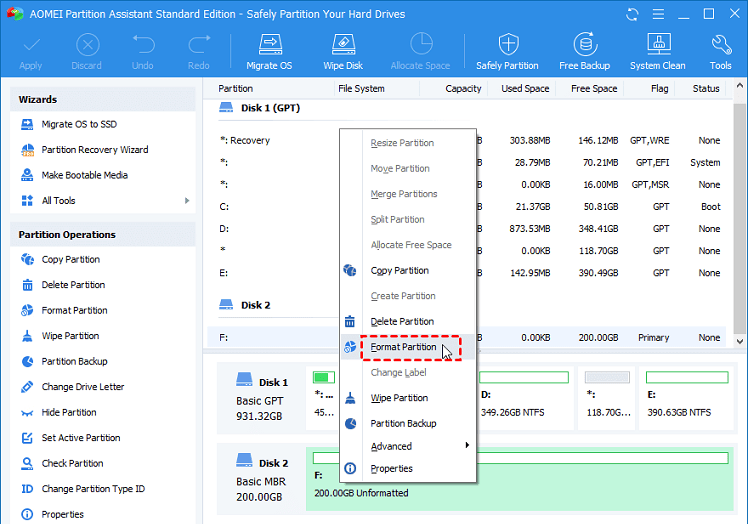Open Free Backup from the toolbar
The width and height of the screenshot is (748, 524).
click(584, 52)
